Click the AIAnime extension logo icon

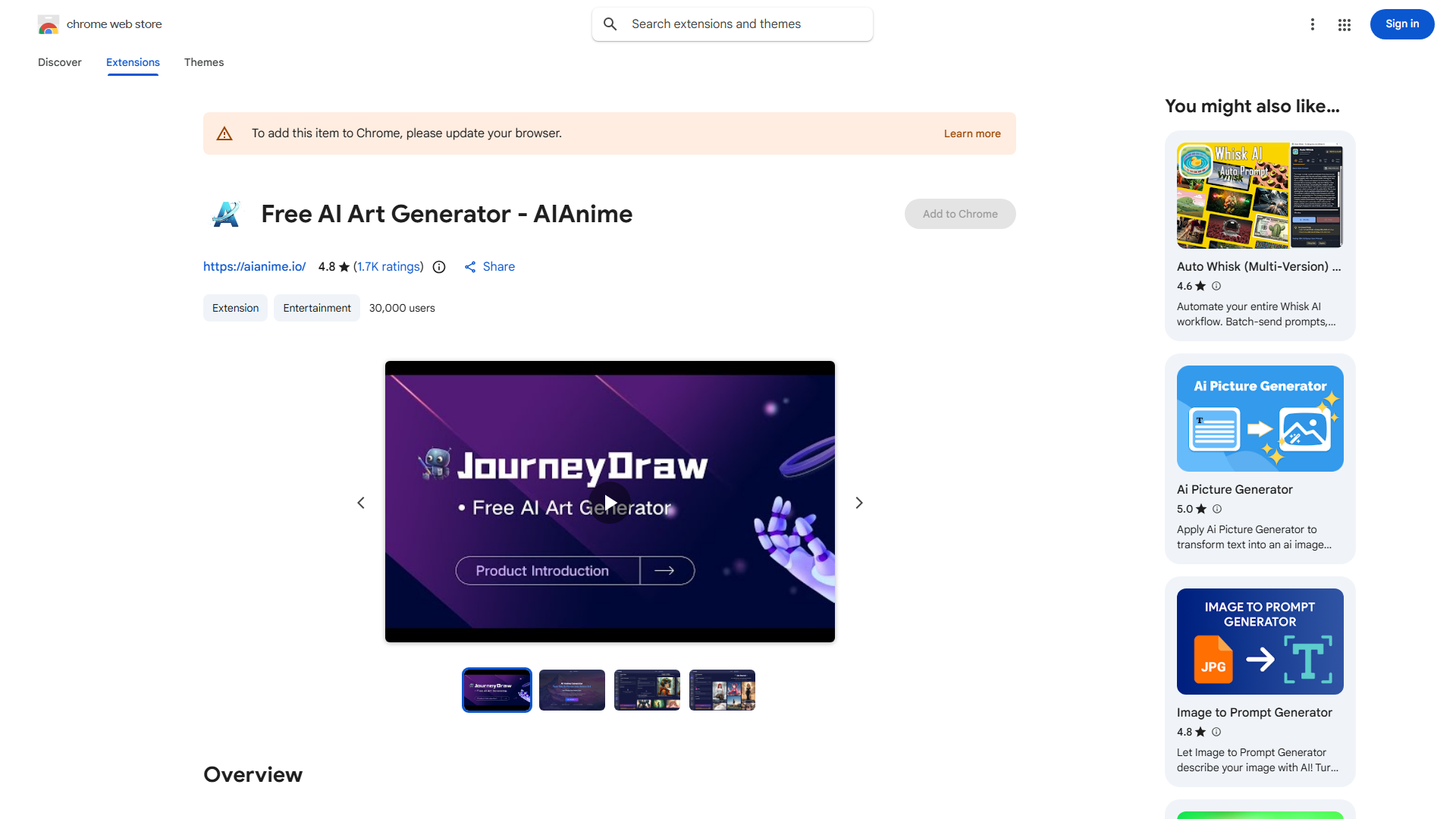click(x=225, y=214)
